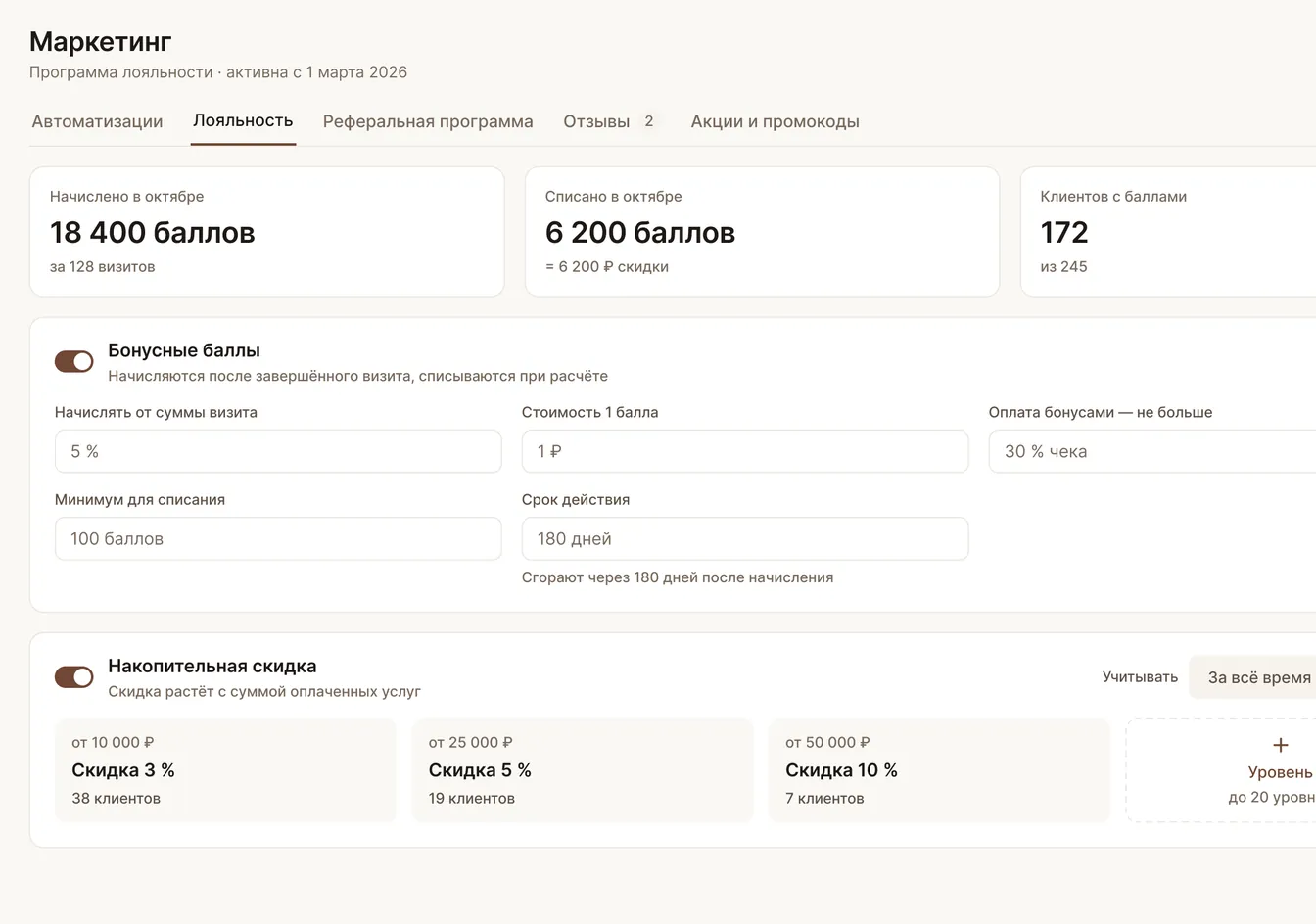Image resolution: width=1316 pixels, height=924 pixels.
Task: Click the 19 клиентов text
Action: pos(472,798)
